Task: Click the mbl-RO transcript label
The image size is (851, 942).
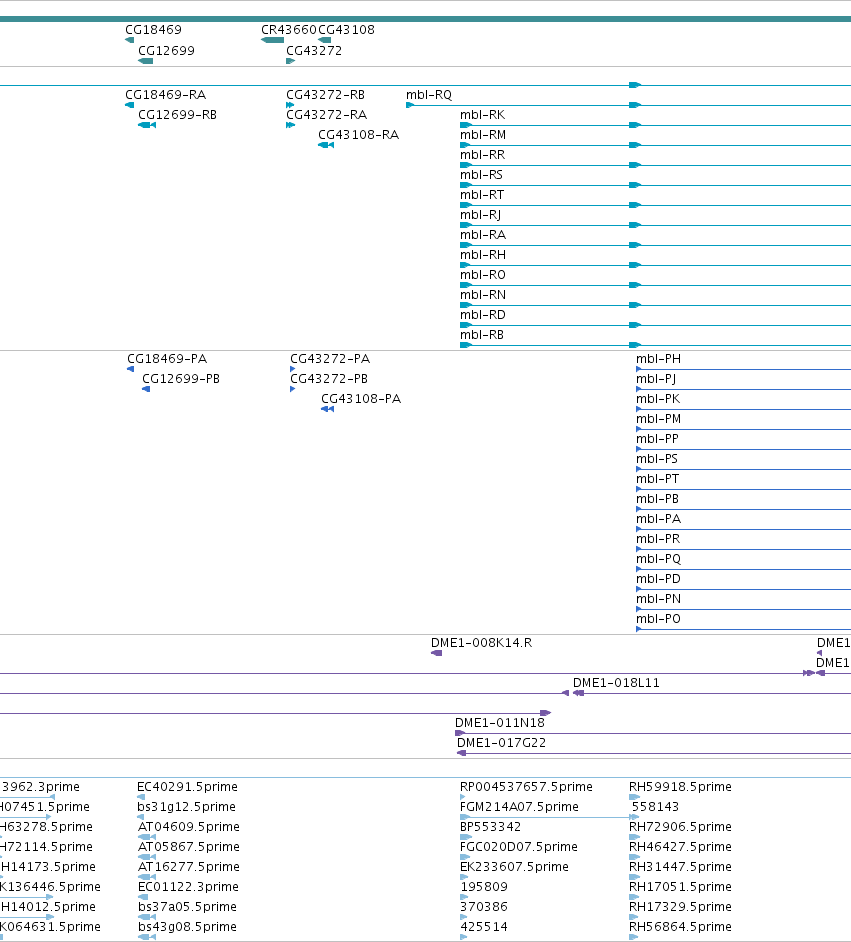Action: pyautogui.click(x=483, y=275)
